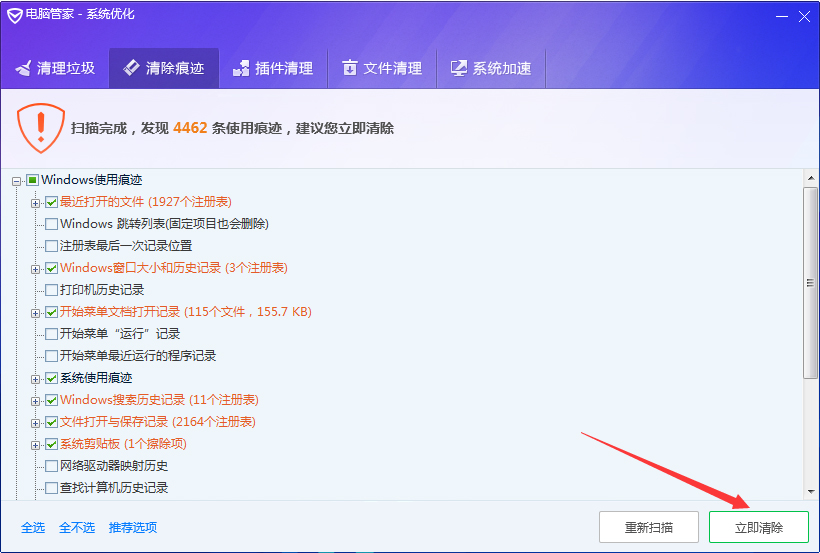This screenshot has width=820, height=553.
Task: Collapse the Windows使用痕迹 tree node
Action: click(x=17, y=181)
